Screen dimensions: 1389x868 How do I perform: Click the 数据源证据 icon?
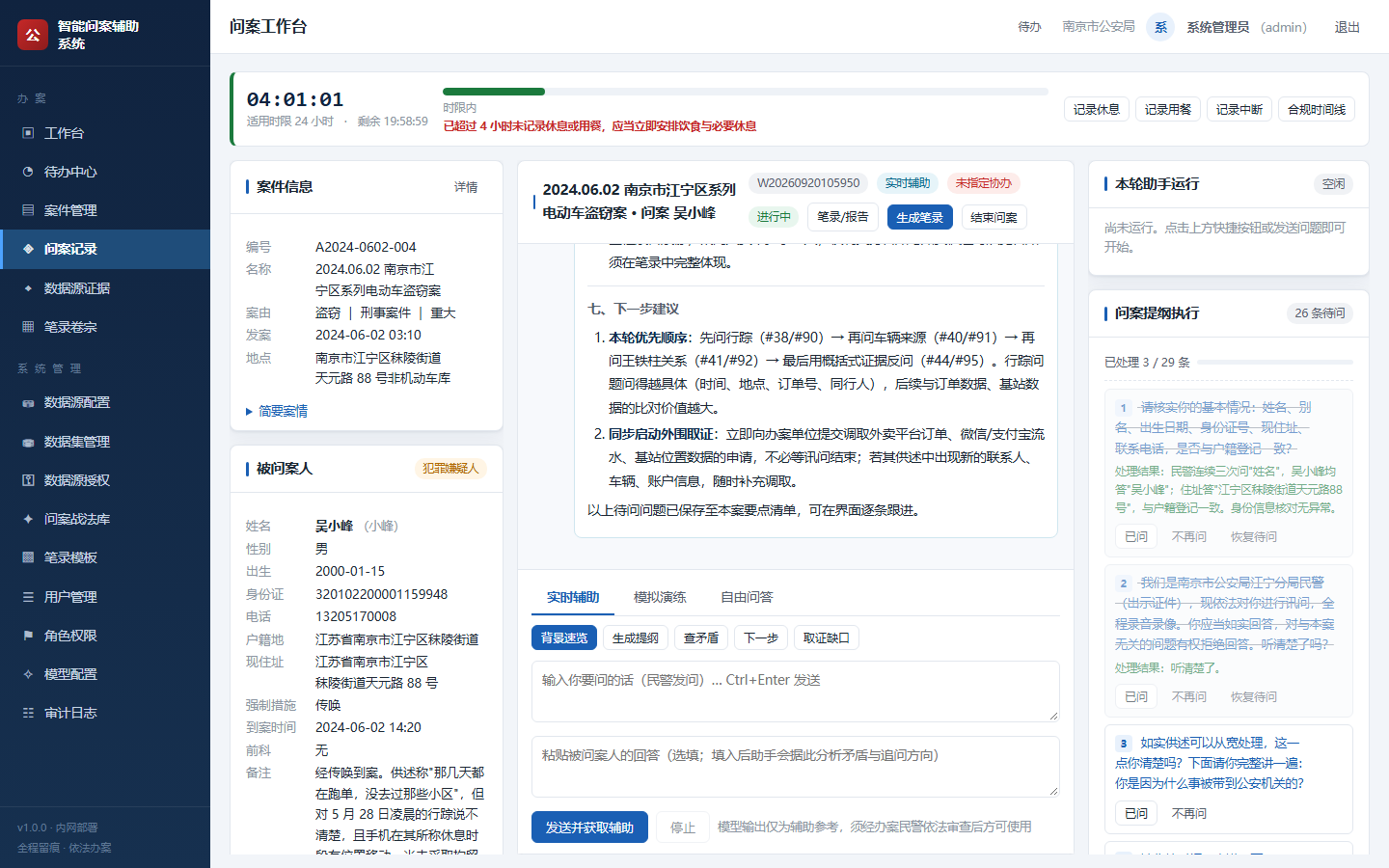tap(28, 288)
